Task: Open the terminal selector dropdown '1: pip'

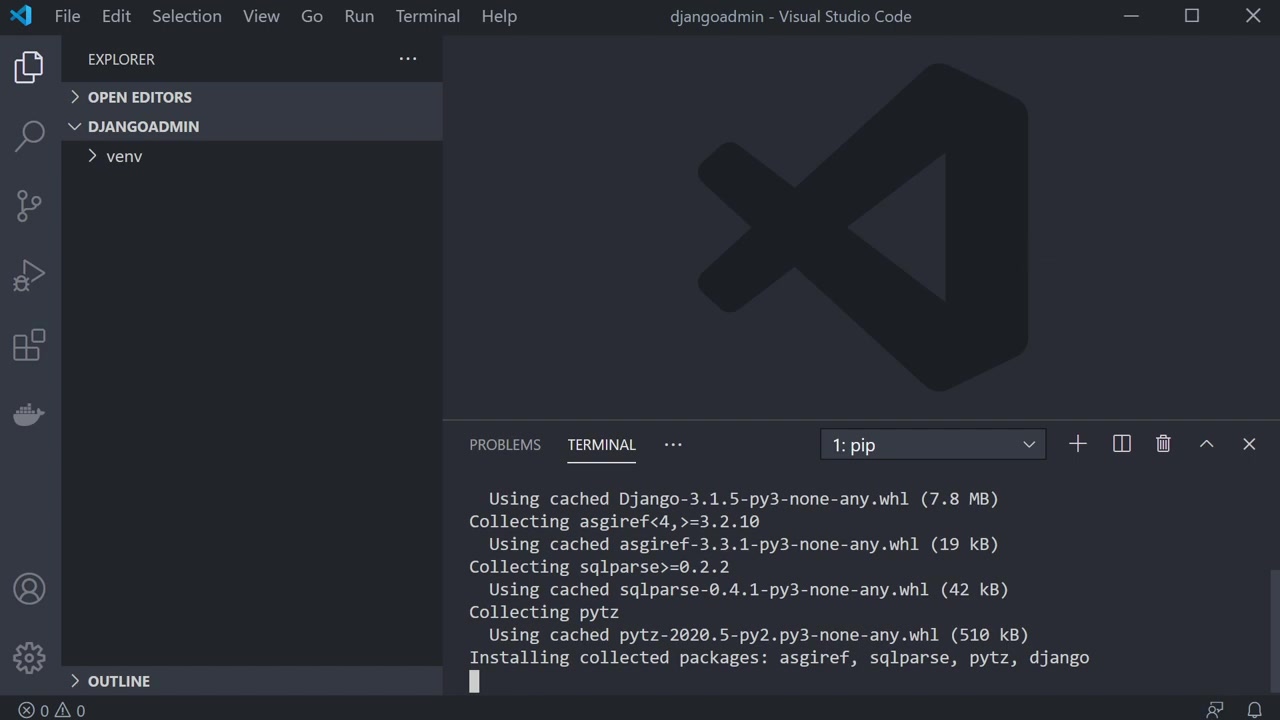Action: pyautogui.click(x=933, y=445)
